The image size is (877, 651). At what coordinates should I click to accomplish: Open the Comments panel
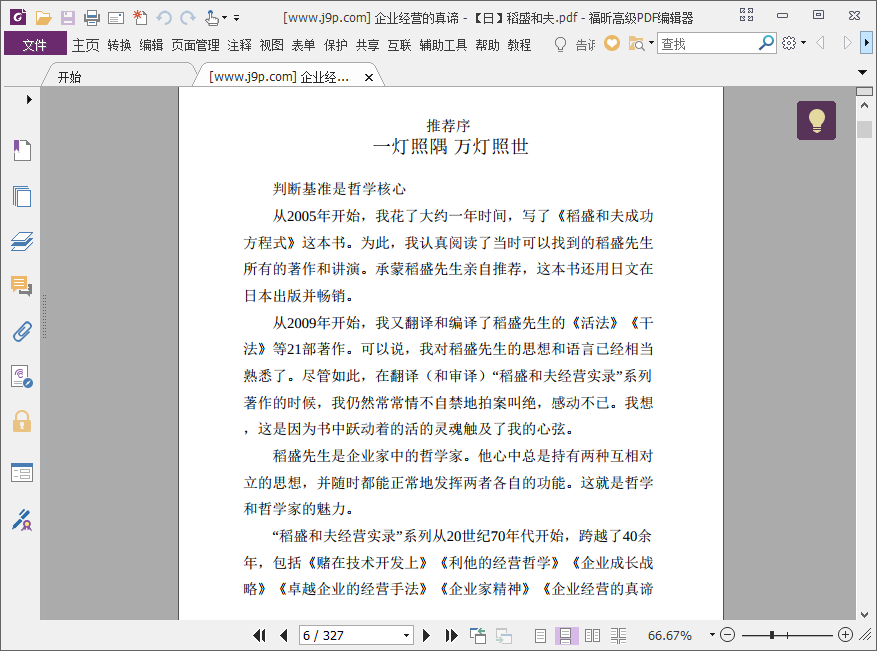22,286
